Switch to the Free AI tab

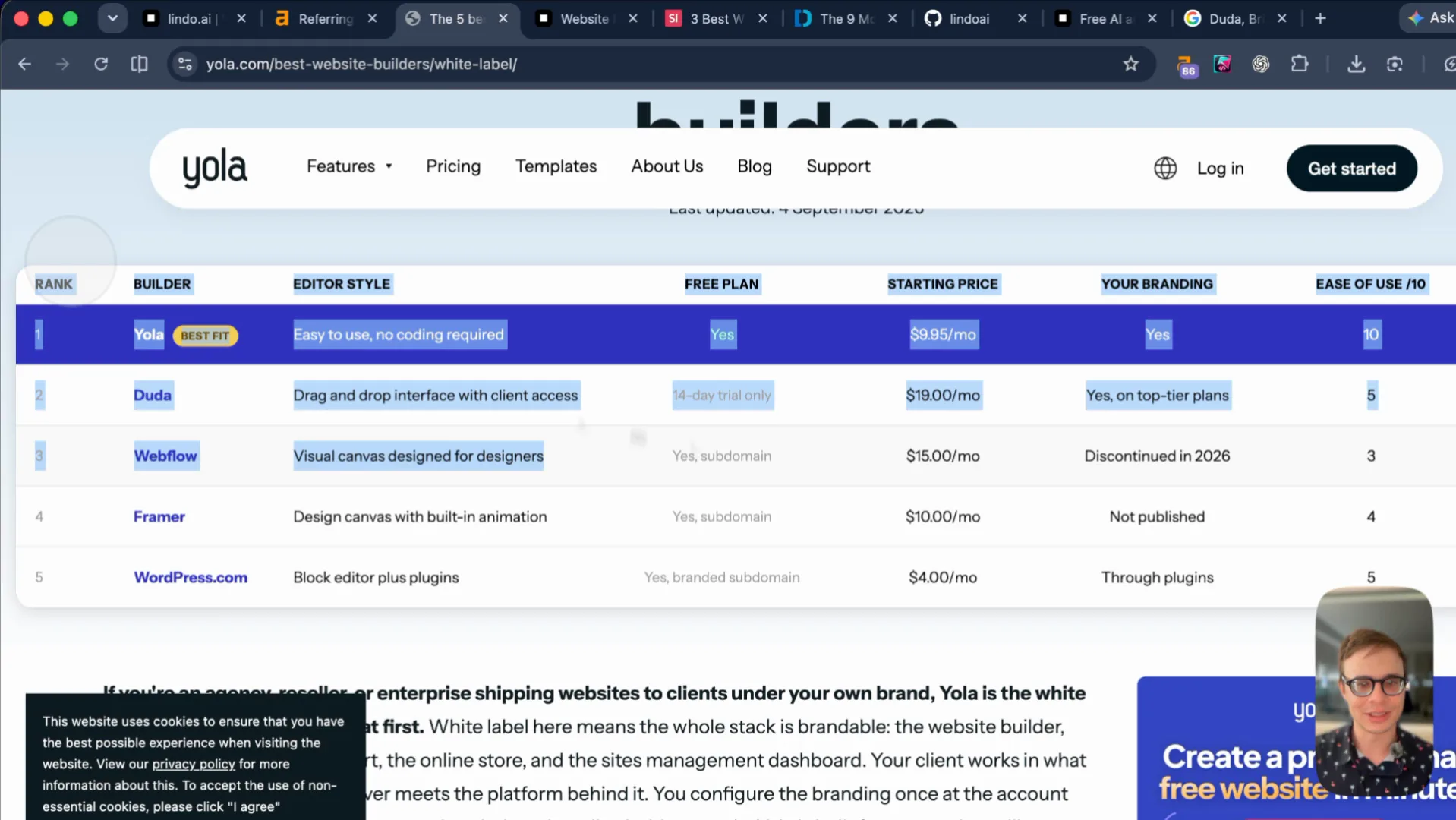click(1105, 18)
